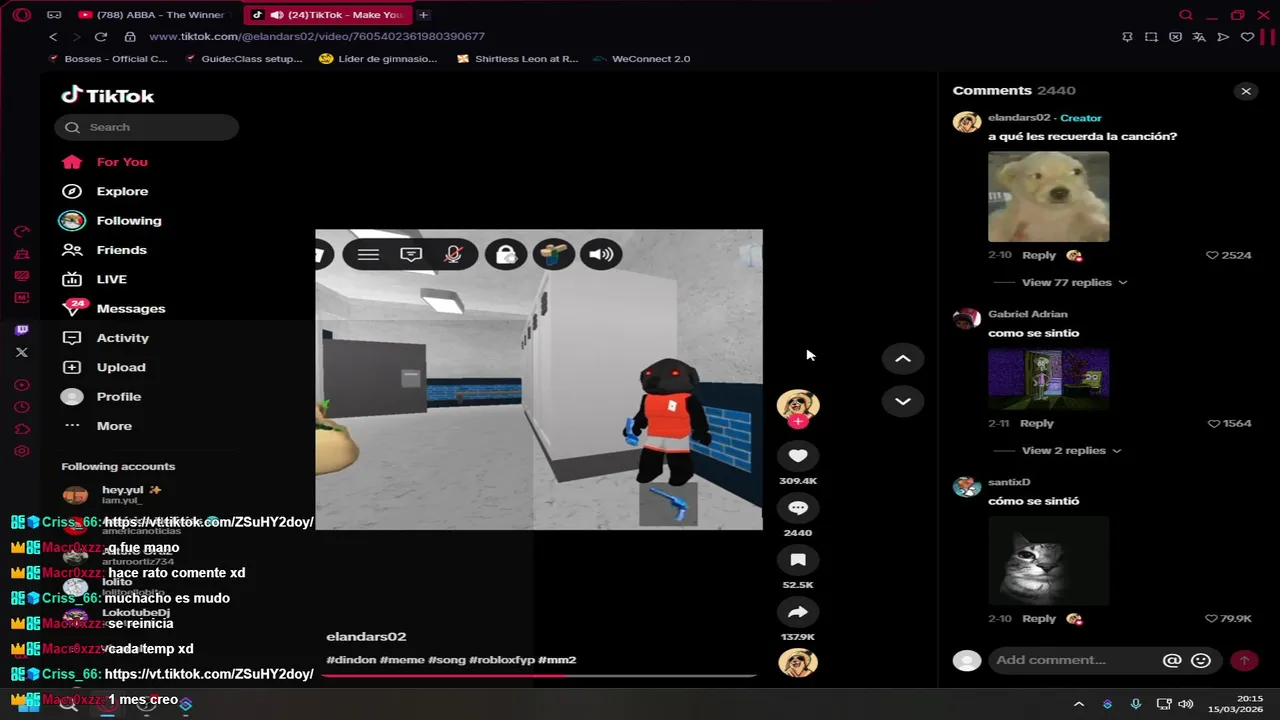Share the video using the arrow icon

(x=798, y=612)
